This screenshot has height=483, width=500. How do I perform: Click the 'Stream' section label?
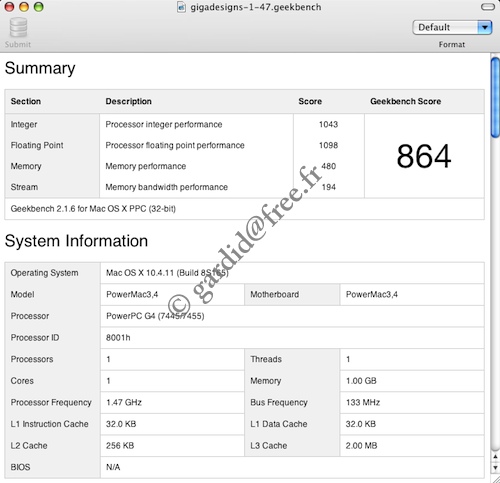point(24,187)
